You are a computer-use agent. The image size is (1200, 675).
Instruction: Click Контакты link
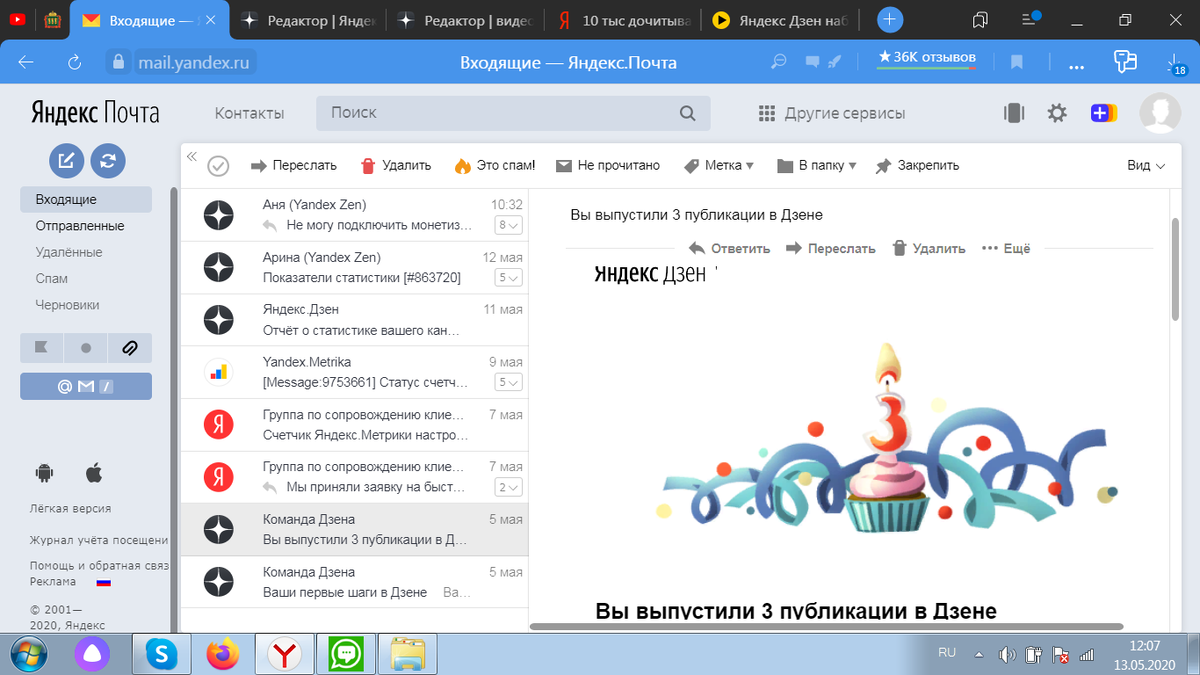(249, 113)
